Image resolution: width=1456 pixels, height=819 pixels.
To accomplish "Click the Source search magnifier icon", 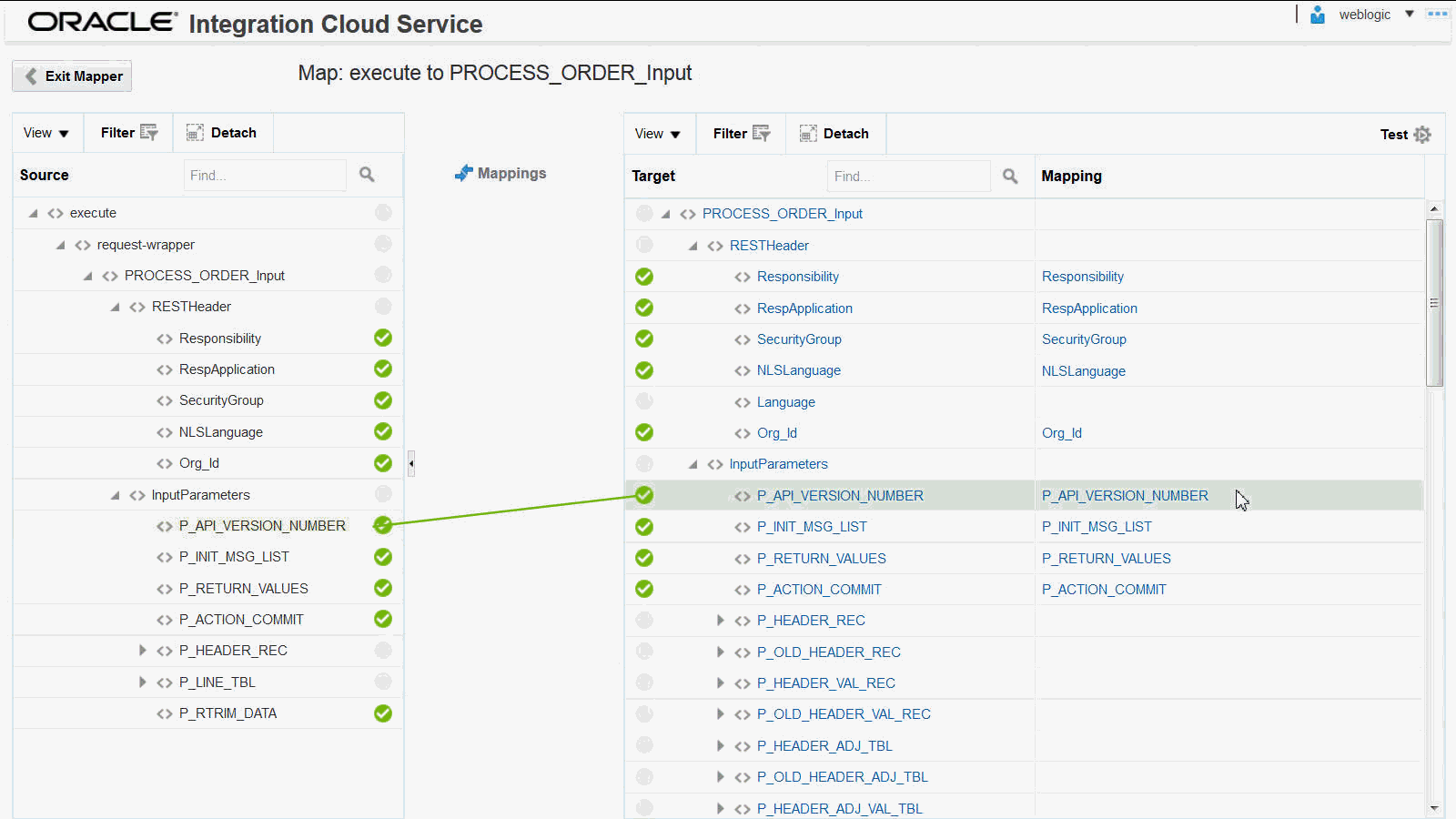I will [367, 175].
